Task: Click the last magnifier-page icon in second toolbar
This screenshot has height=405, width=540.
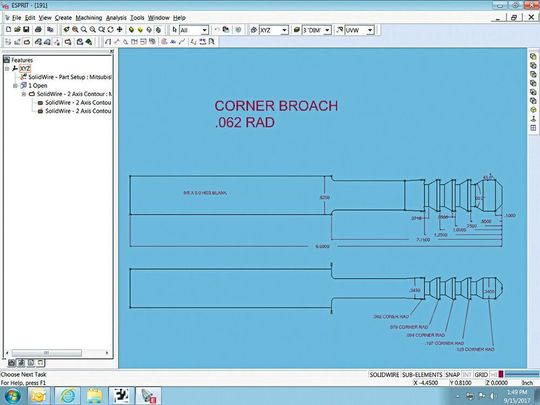Action: coord(211,42)
